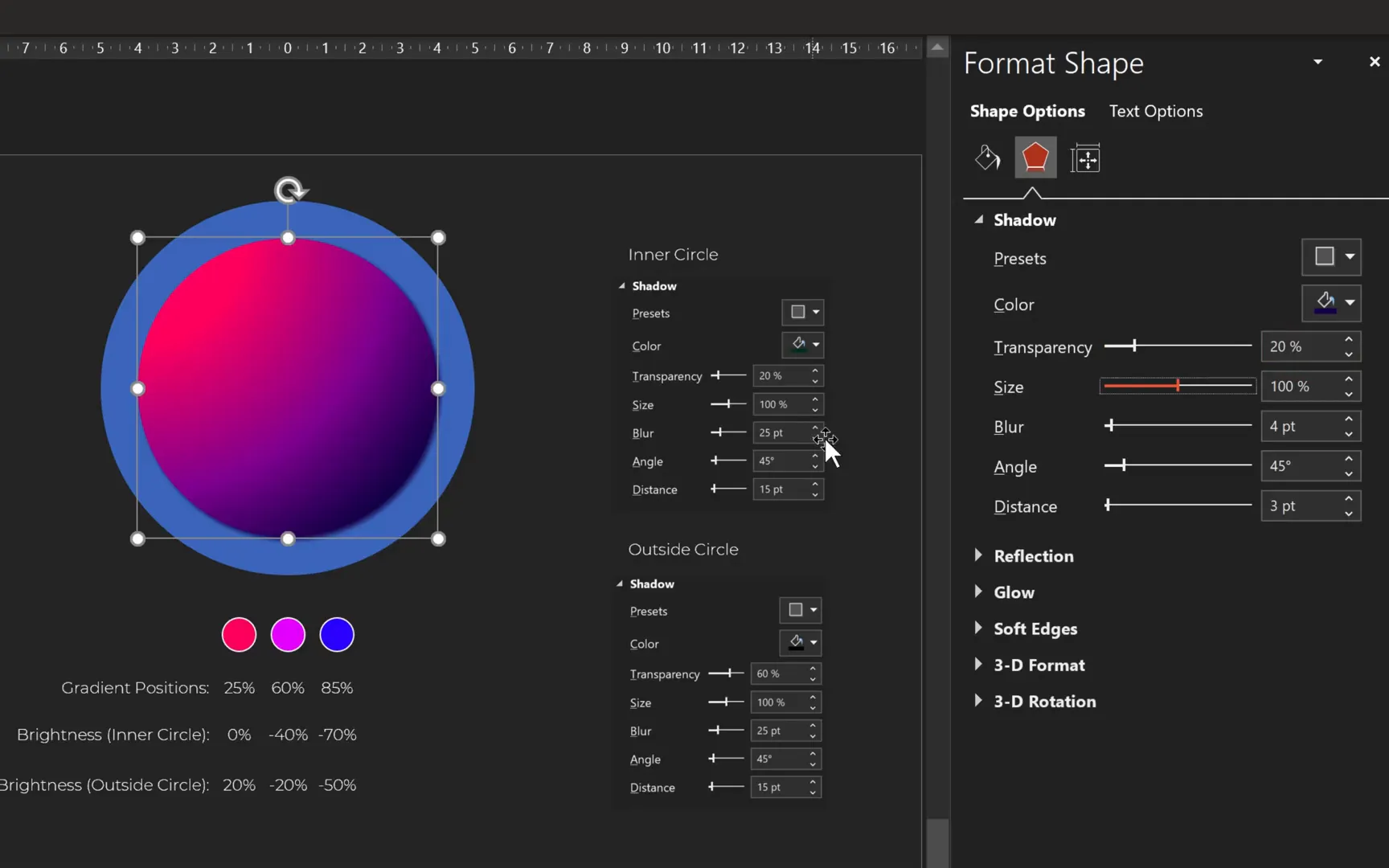Collapse the Shadow section
This screenshot has height=868, width=1389.
coord(979,219)
